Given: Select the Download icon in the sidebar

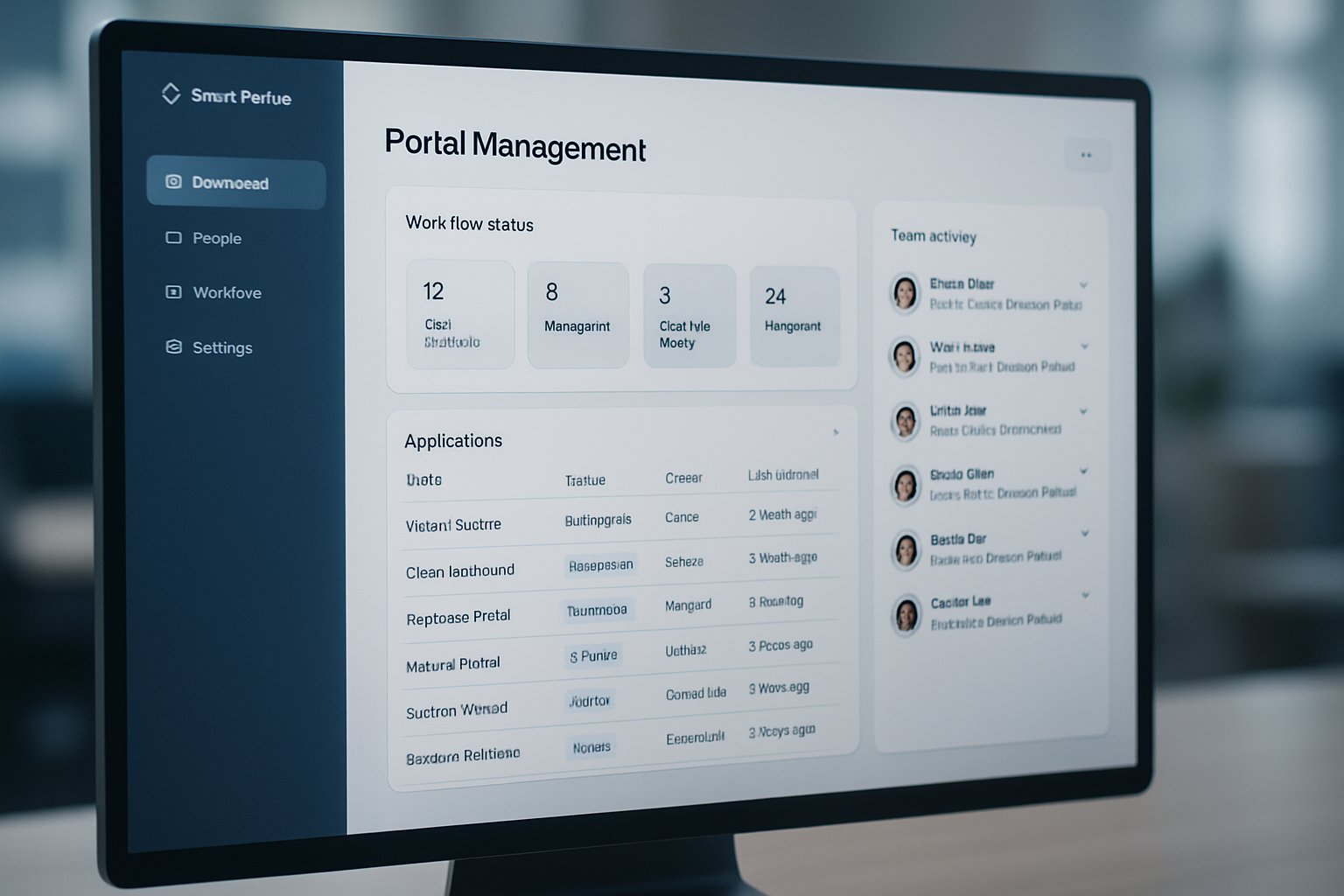Looking at the screenshot, I should [x=172, y=182].
